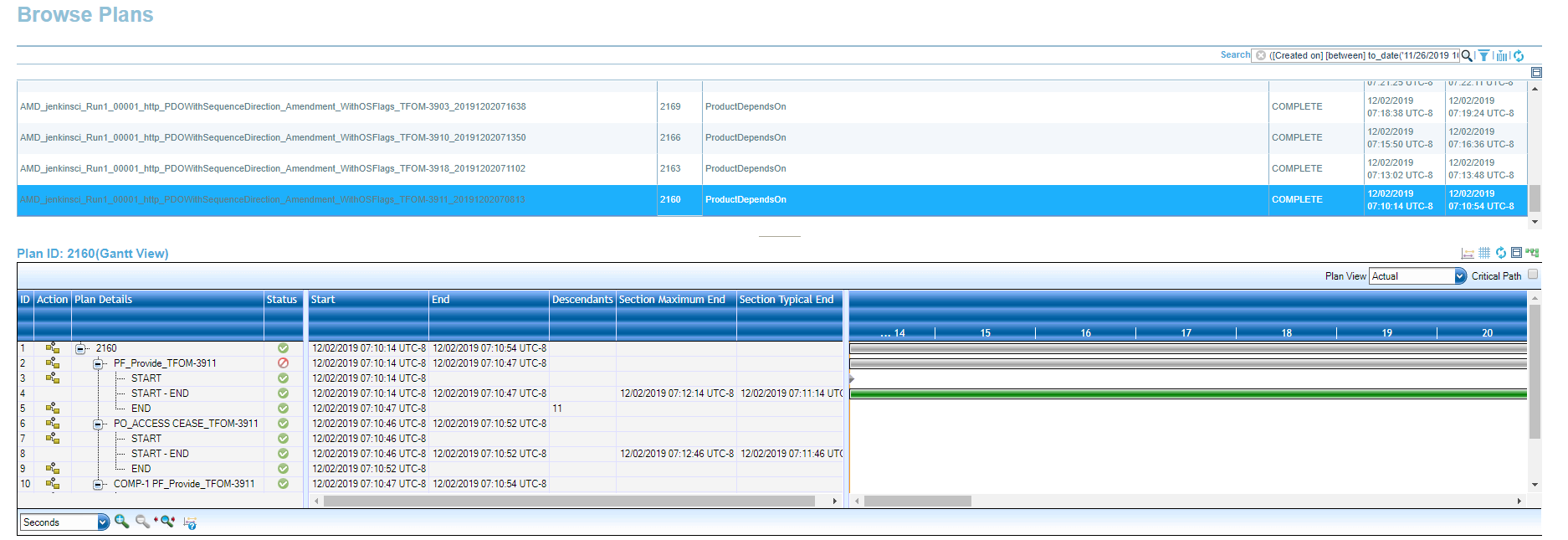
Task: Click the Gantt panel vertical scrollbar thumb
Action: pos(1535,371)
